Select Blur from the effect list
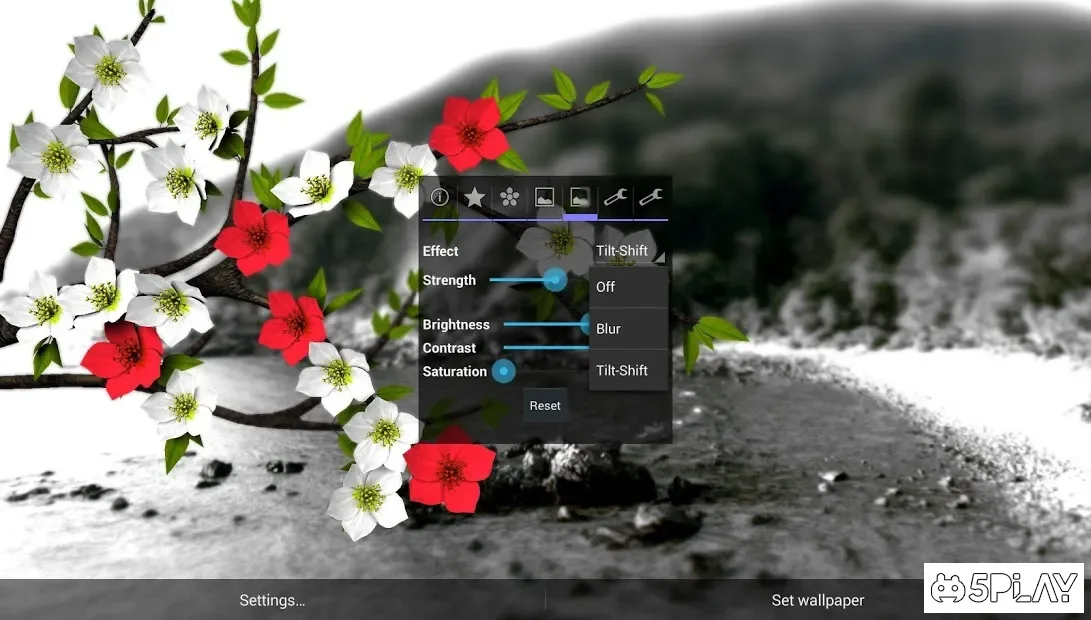The image size is (1091, 620). pos(628,329)
